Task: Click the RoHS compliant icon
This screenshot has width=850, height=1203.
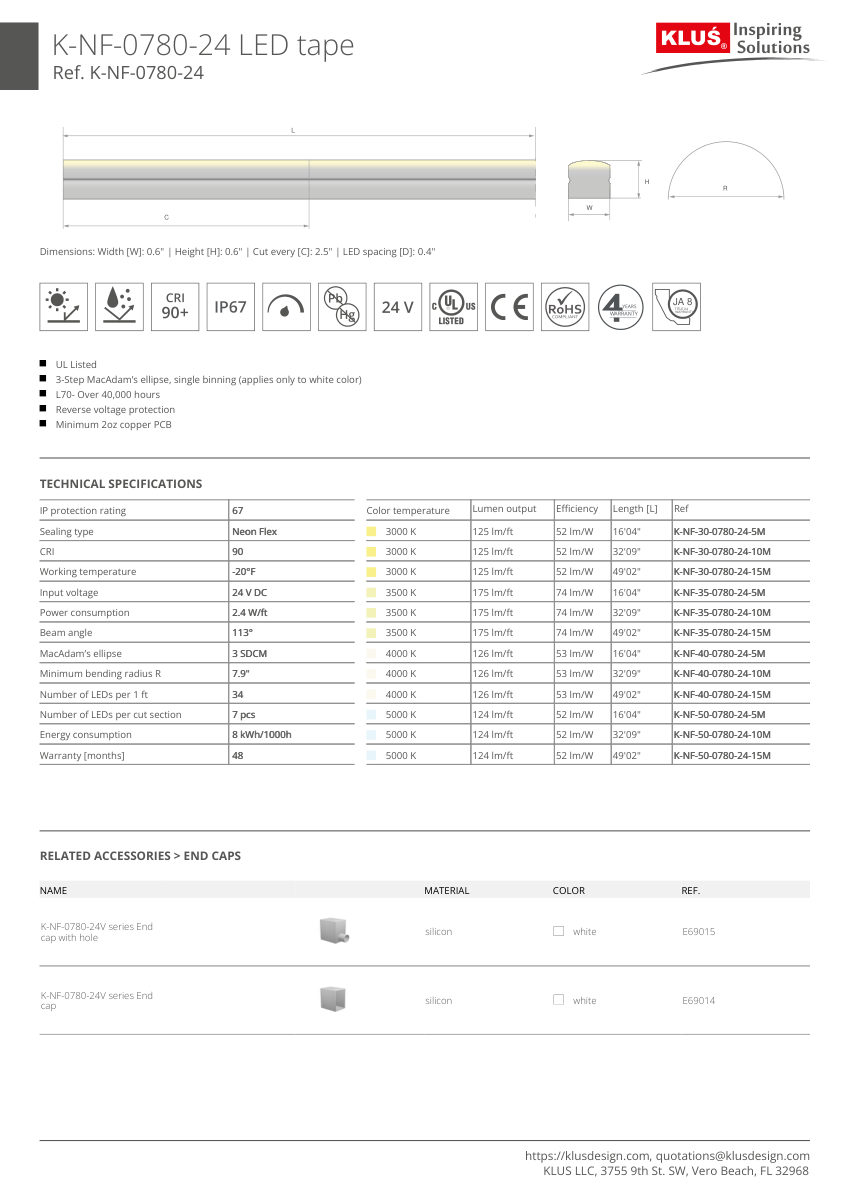Action: (565, 307)
